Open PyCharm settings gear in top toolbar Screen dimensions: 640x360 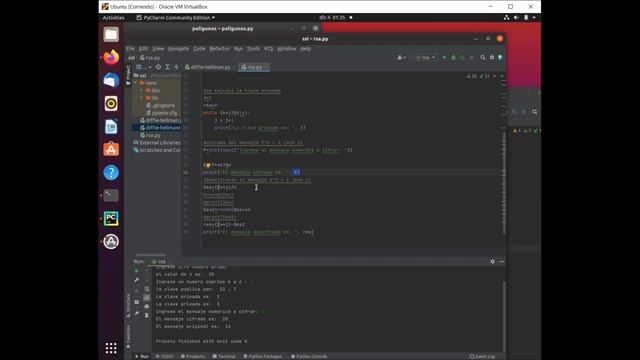pos(492,58)
